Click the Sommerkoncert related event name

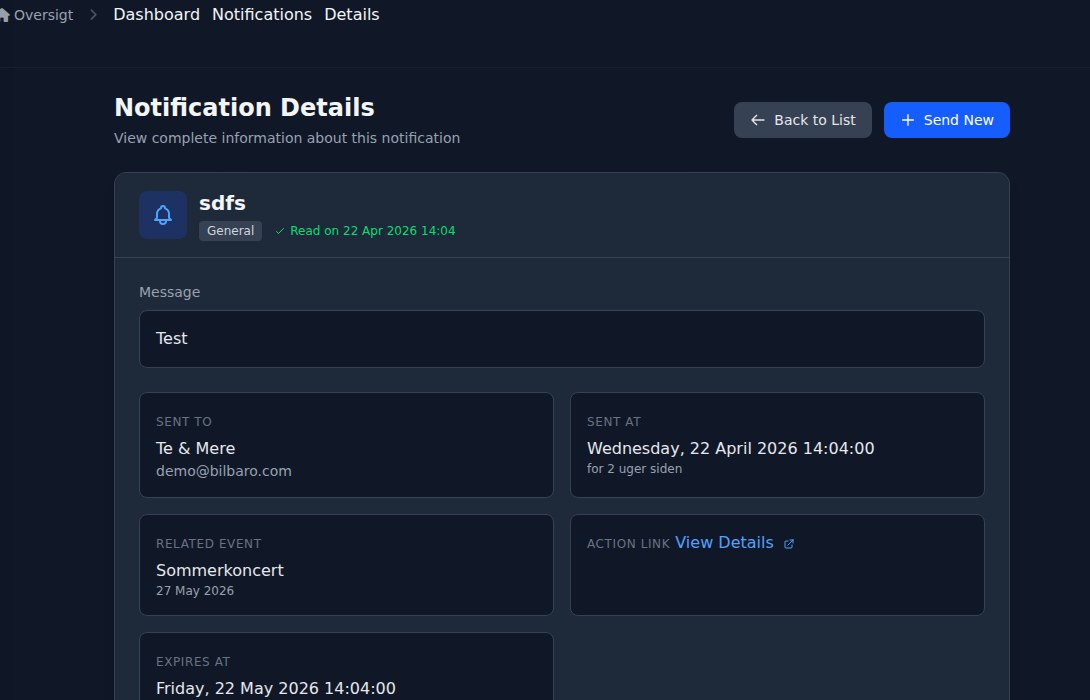coord(220,571)
